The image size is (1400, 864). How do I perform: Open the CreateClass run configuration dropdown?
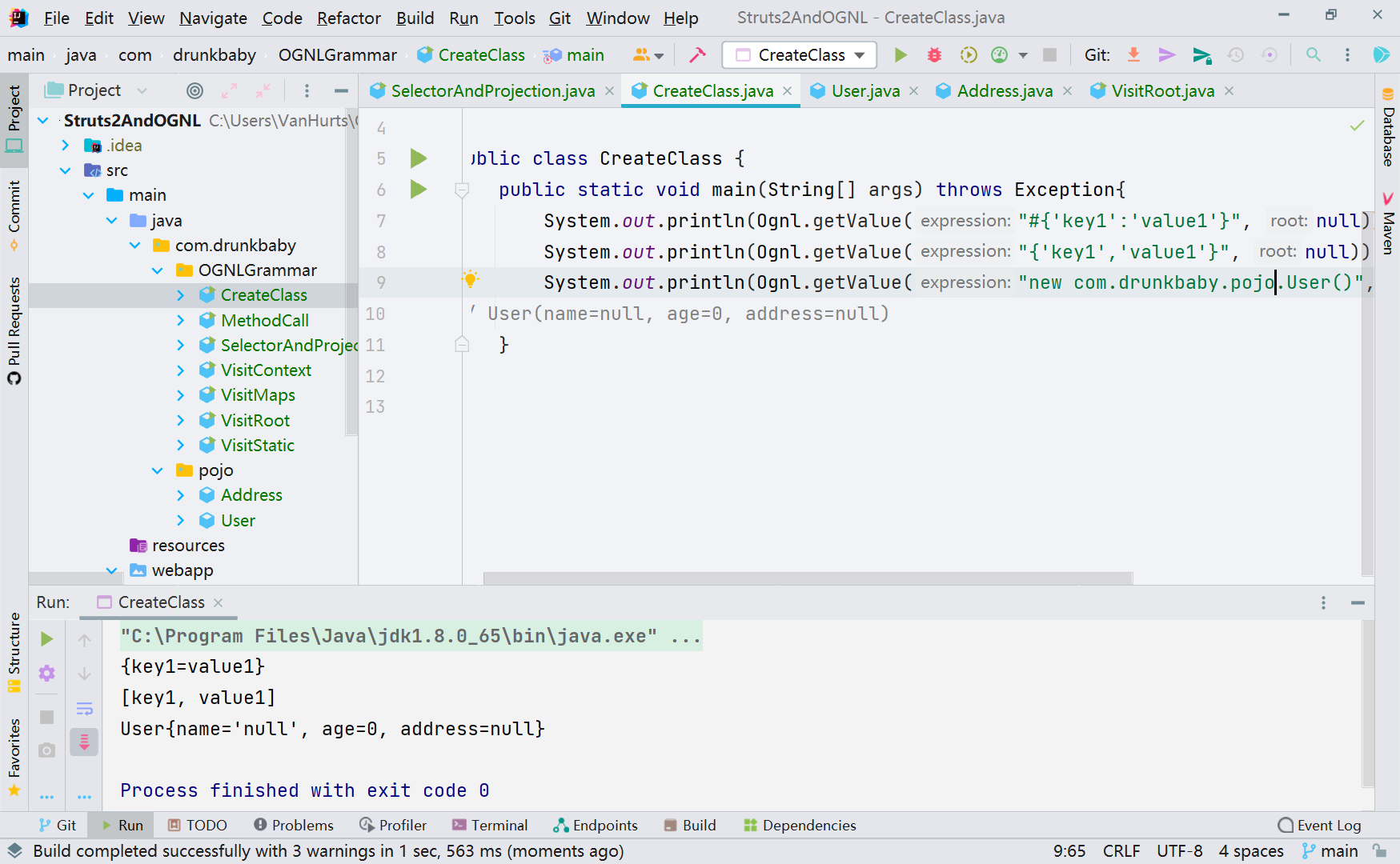[800, 55]
